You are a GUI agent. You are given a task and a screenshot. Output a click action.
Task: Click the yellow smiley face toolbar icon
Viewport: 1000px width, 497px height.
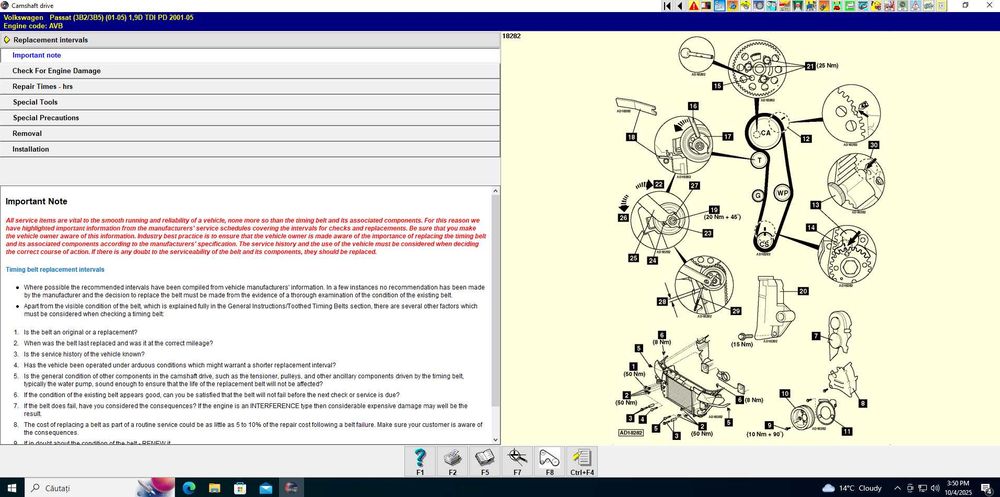[x=876, y=6]
